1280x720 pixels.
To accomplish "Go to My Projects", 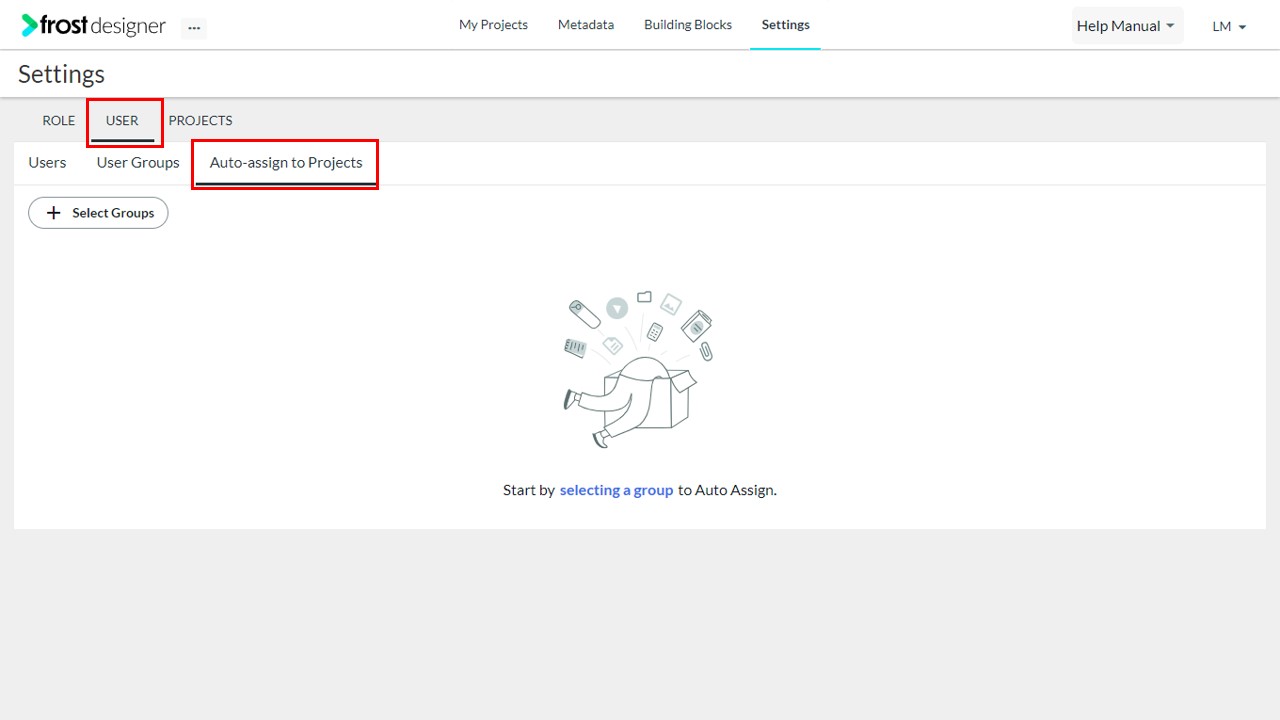I will click(493, 25).
